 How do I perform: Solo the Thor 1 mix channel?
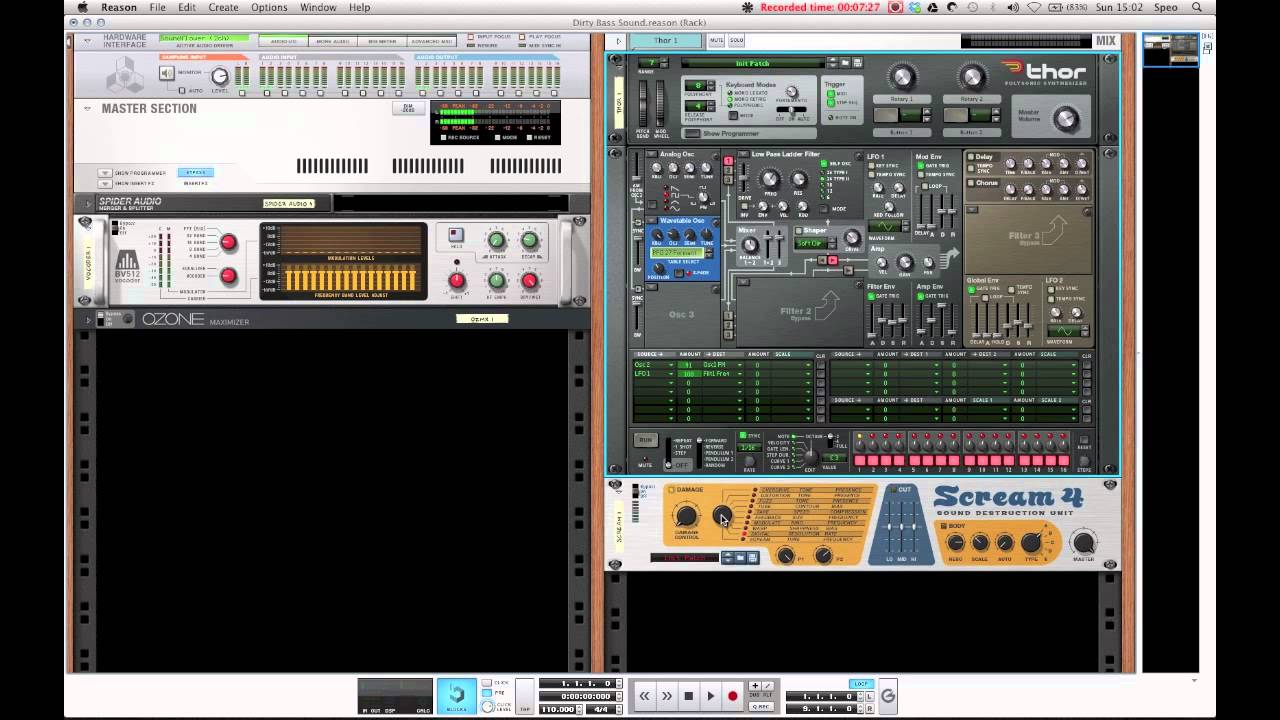coord(737,41)
